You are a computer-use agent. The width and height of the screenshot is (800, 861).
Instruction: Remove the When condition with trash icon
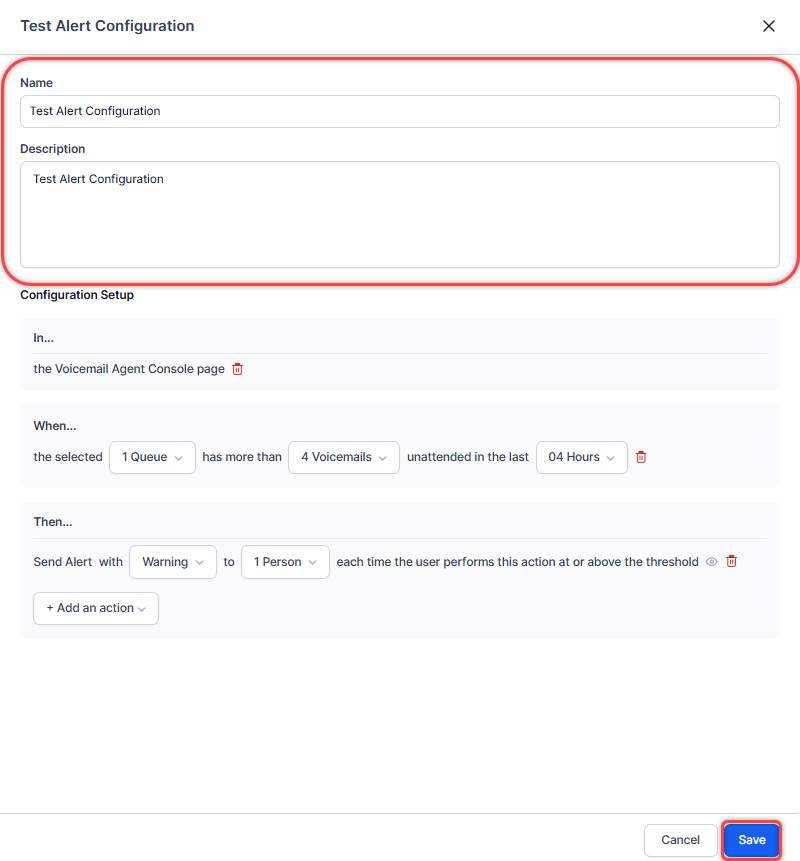click(x=641, y=457)
